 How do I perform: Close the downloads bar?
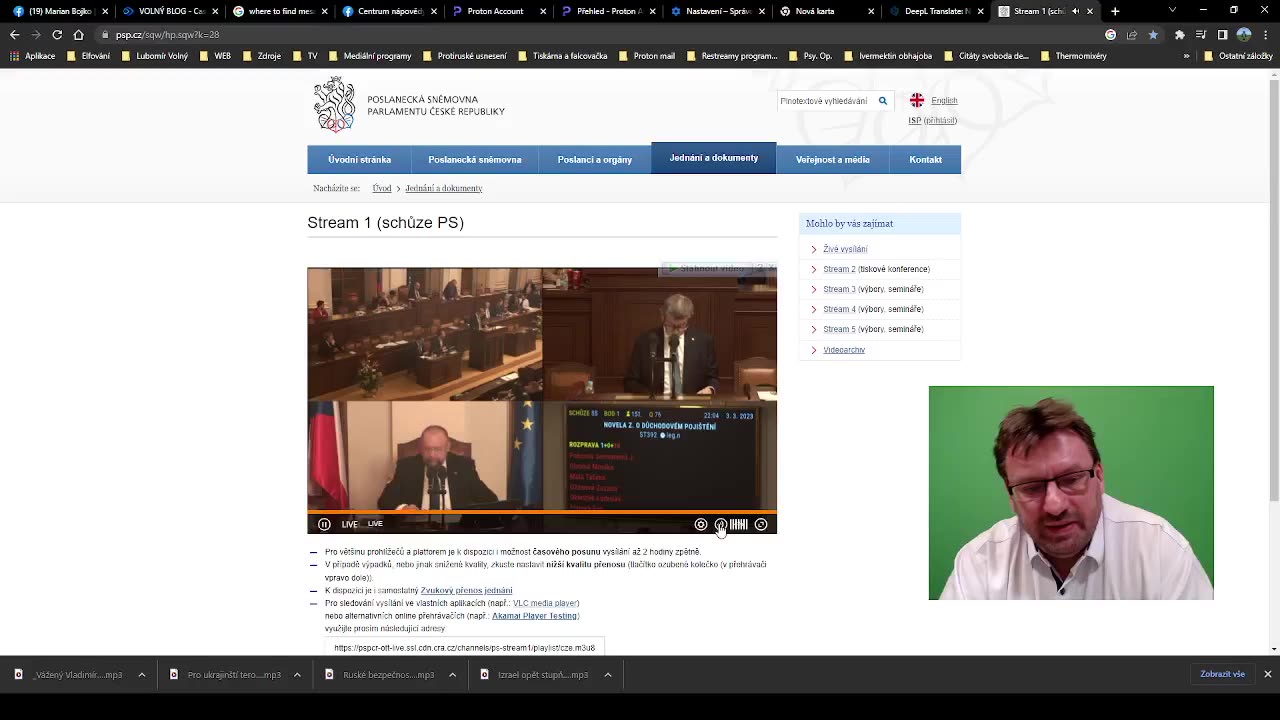[1267, 674]
